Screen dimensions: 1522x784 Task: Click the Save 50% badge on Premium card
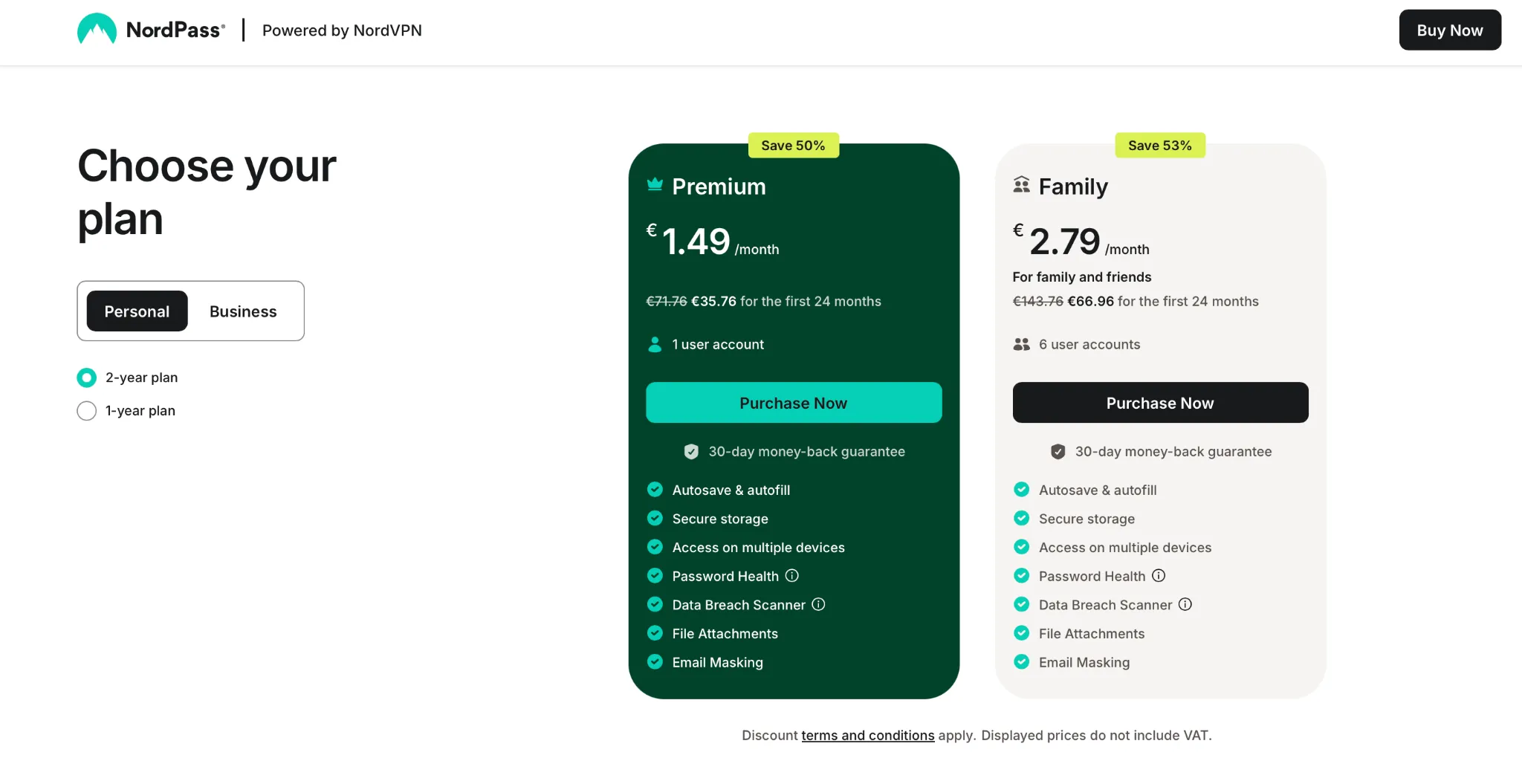793,145
